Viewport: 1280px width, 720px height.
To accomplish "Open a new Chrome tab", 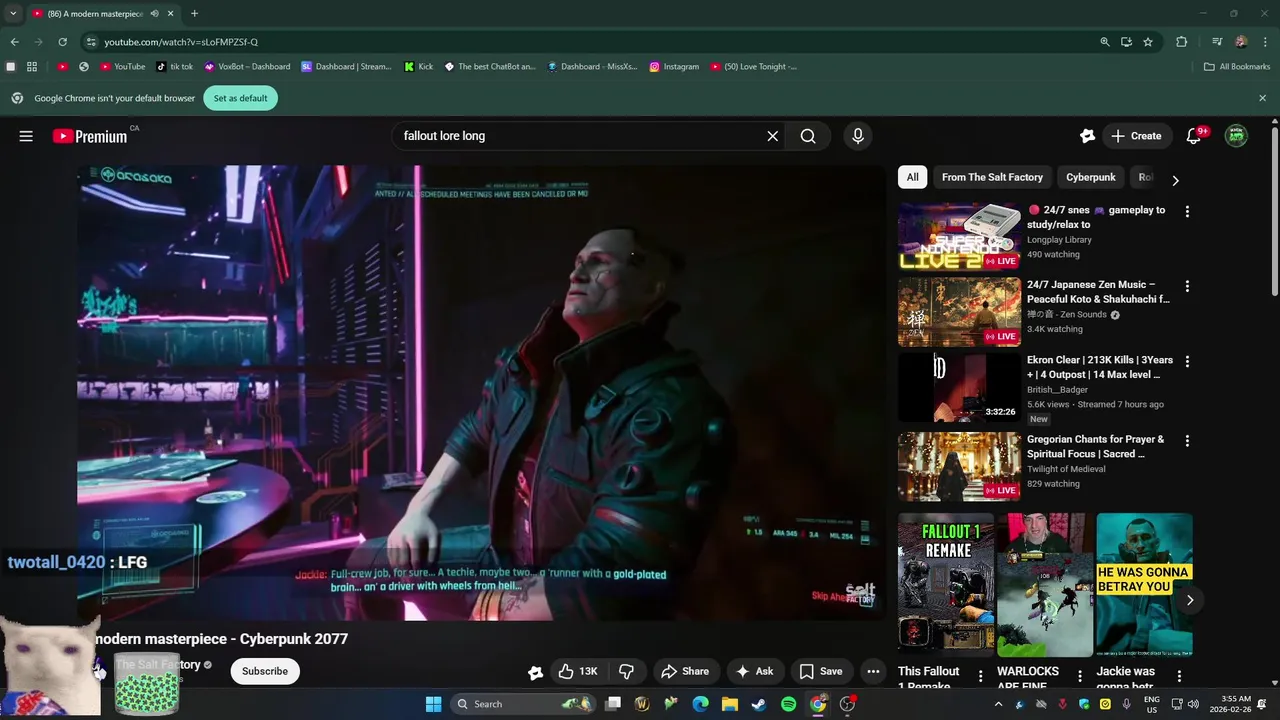I will (x=194, y=14).
